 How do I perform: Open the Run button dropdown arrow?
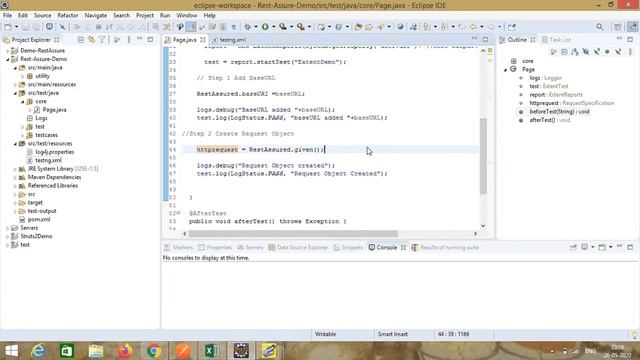pyautogui.click(x=273, y=27)
